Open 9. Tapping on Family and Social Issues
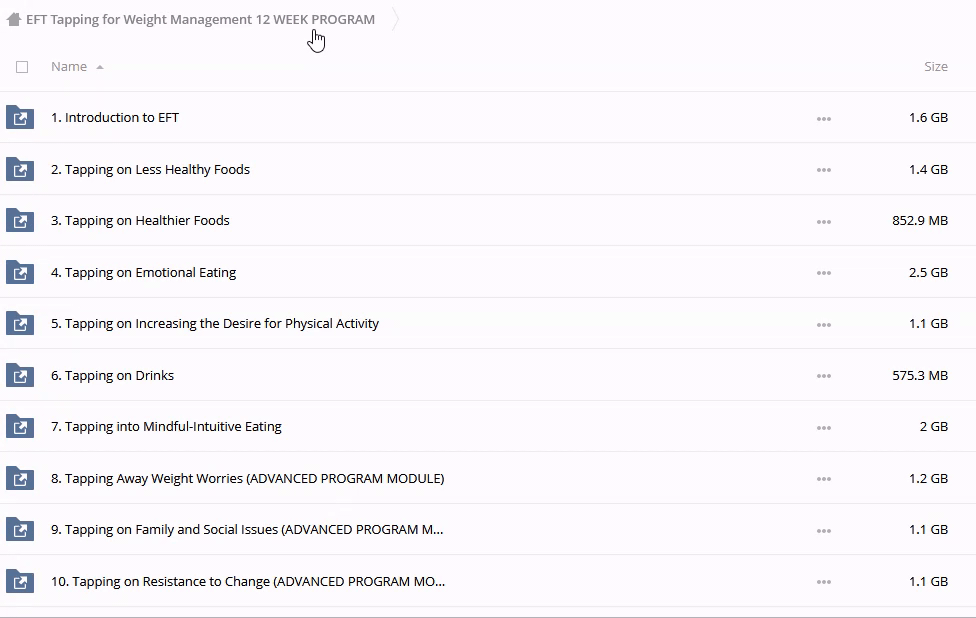This screenshot has width=976, height=618. point(246,530)
